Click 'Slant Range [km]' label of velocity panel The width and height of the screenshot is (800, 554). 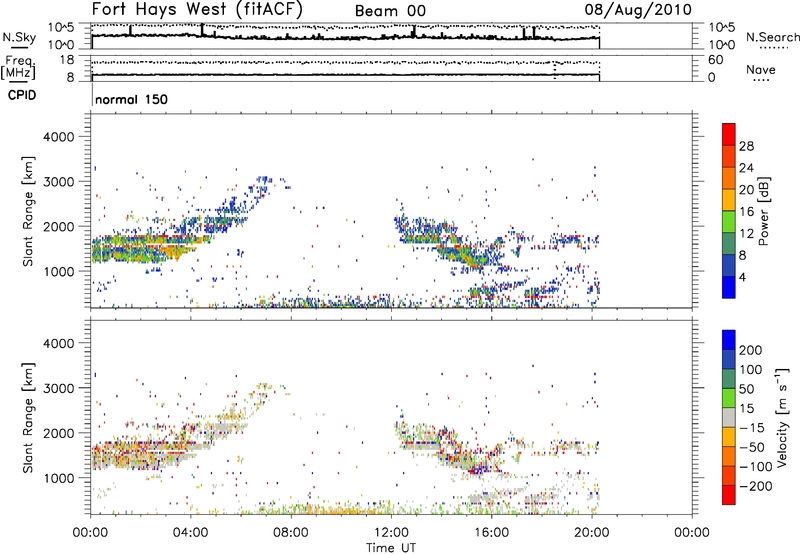click(x=28, y=417)
